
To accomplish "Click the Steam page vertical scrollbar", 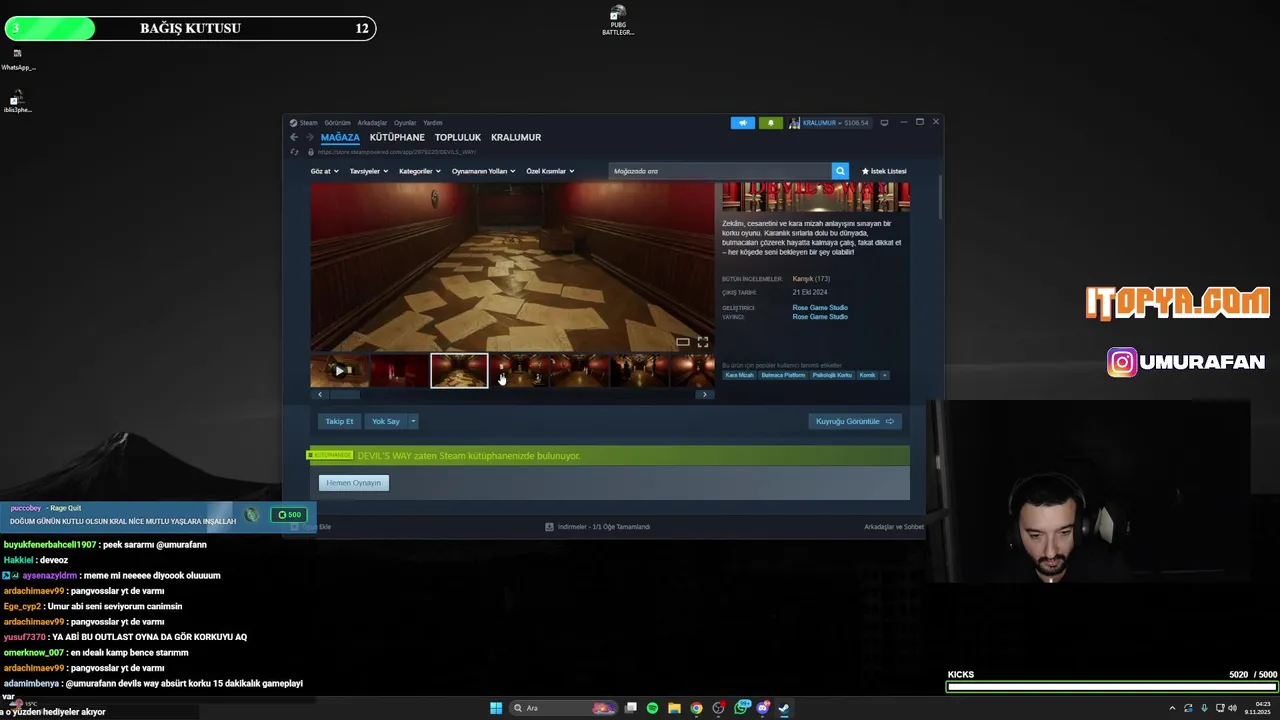I will [941, 198].
